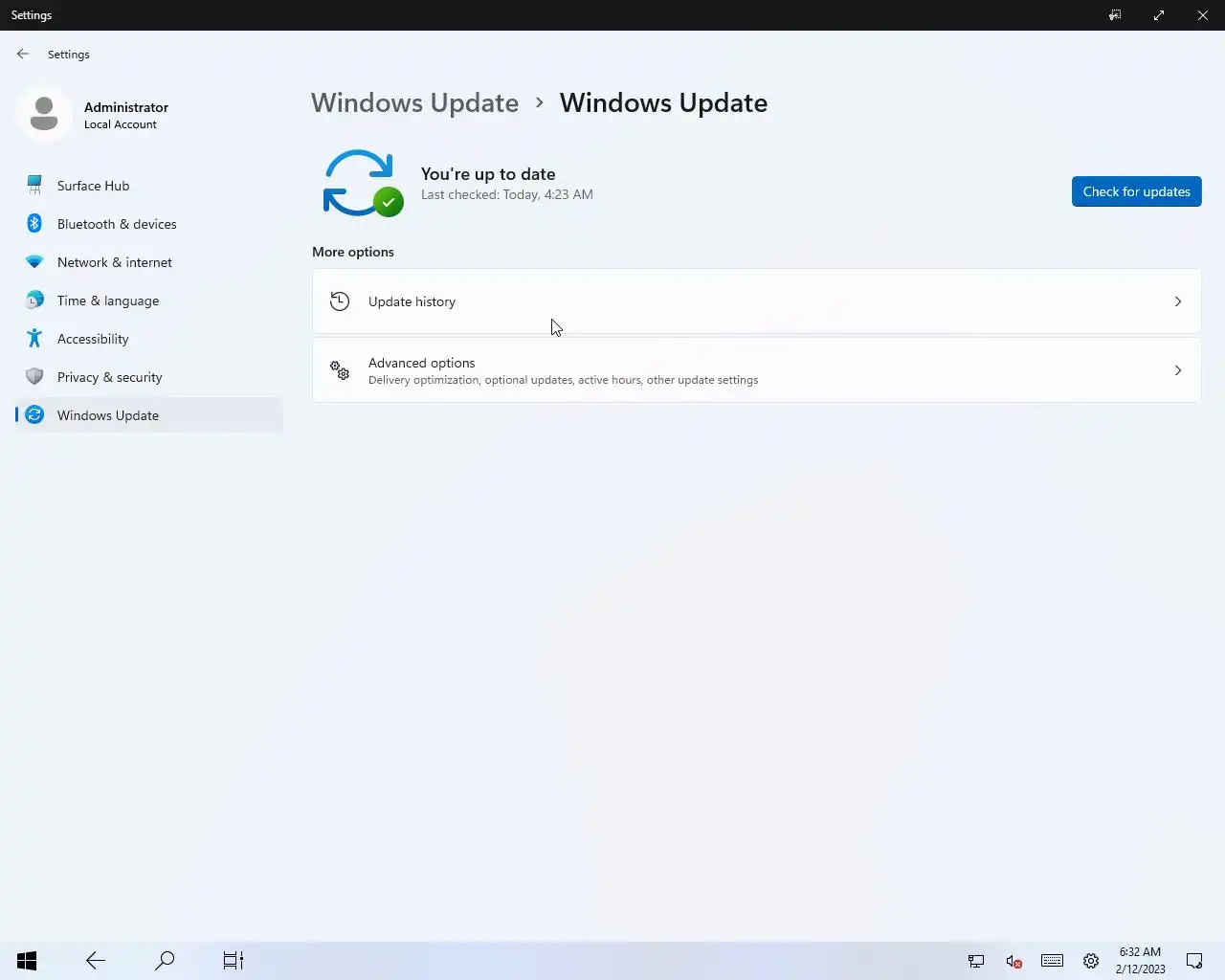Open Task View on the taskbar

tap(234, 960)
